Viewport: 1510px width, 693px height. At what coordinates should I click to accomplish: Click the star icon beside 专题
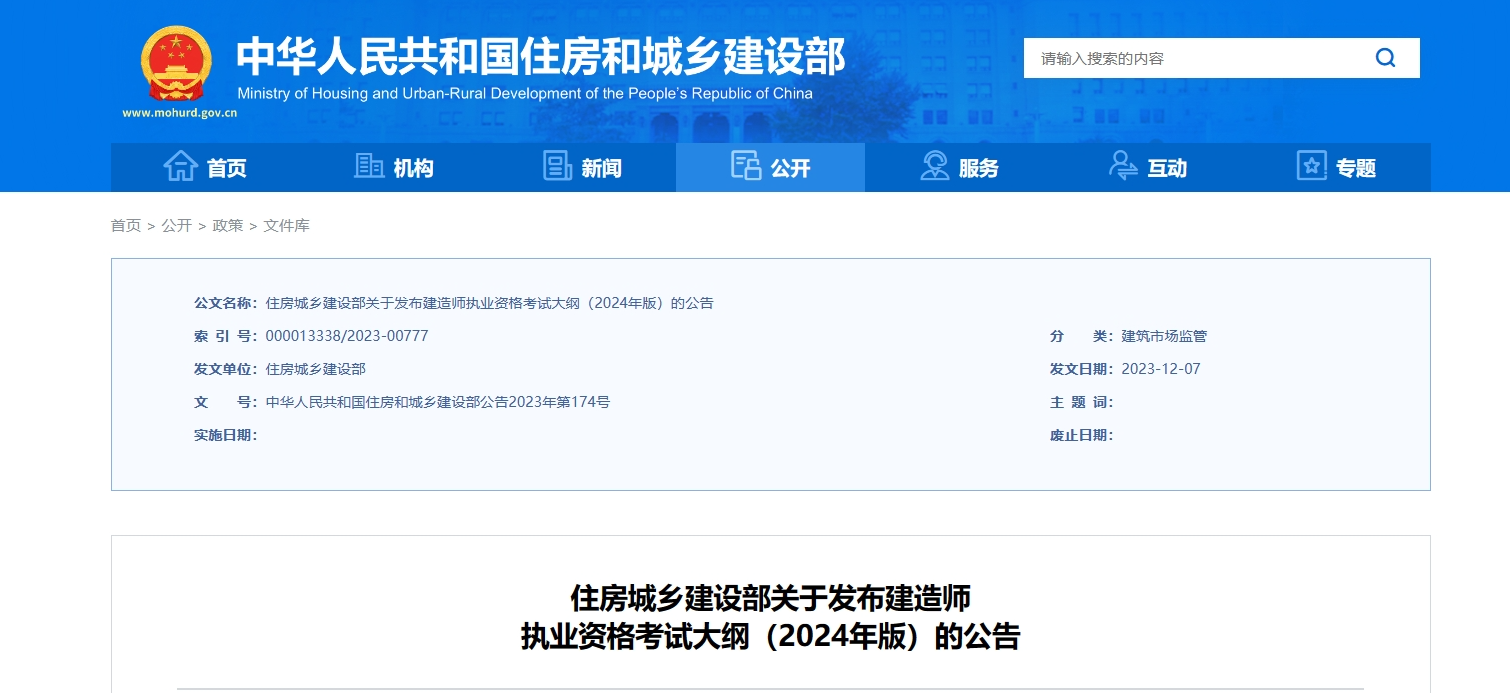pos(1311,166)
